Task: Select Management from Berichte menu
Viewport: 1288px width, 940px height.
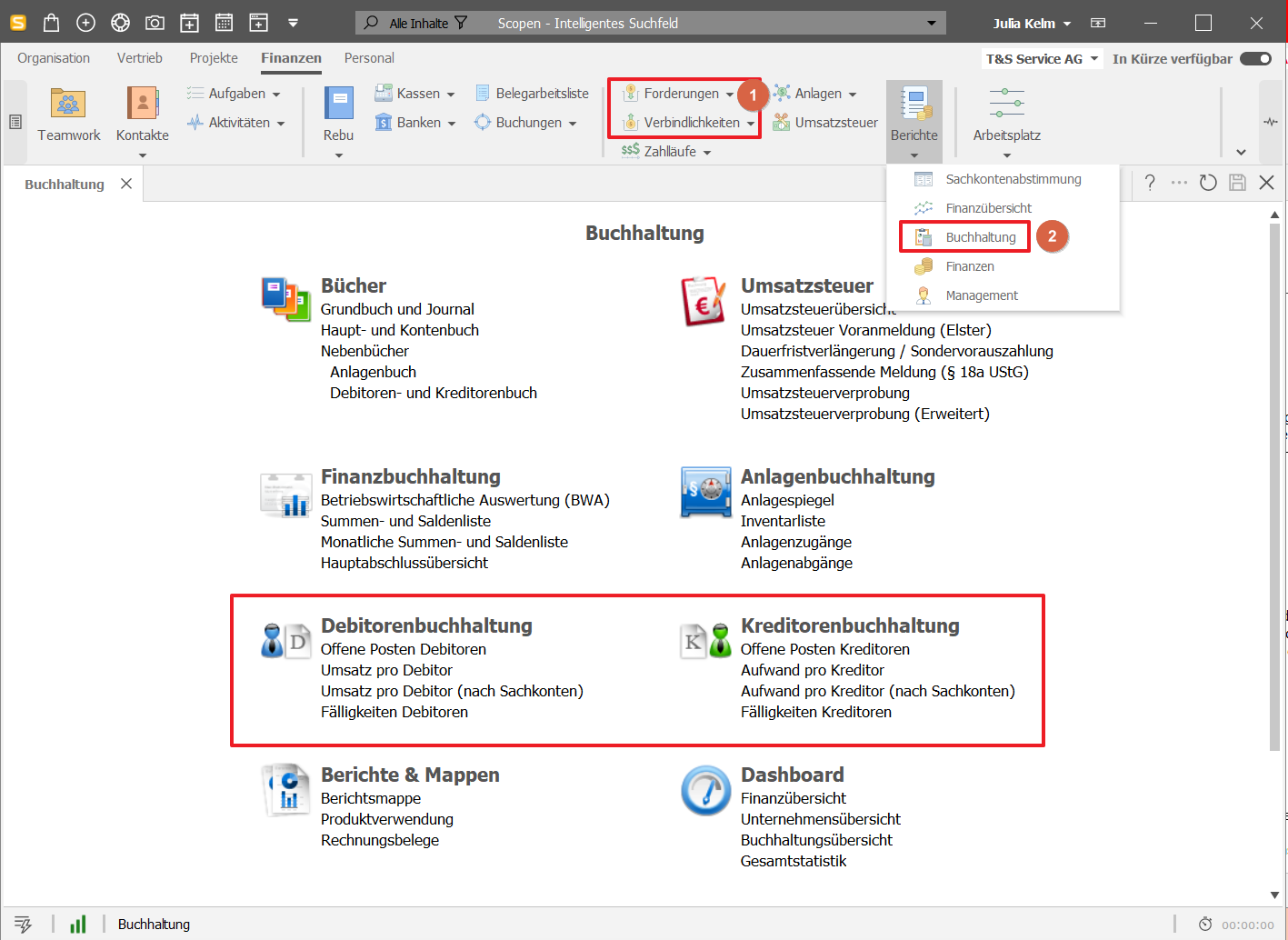Action: [1003, 295]
